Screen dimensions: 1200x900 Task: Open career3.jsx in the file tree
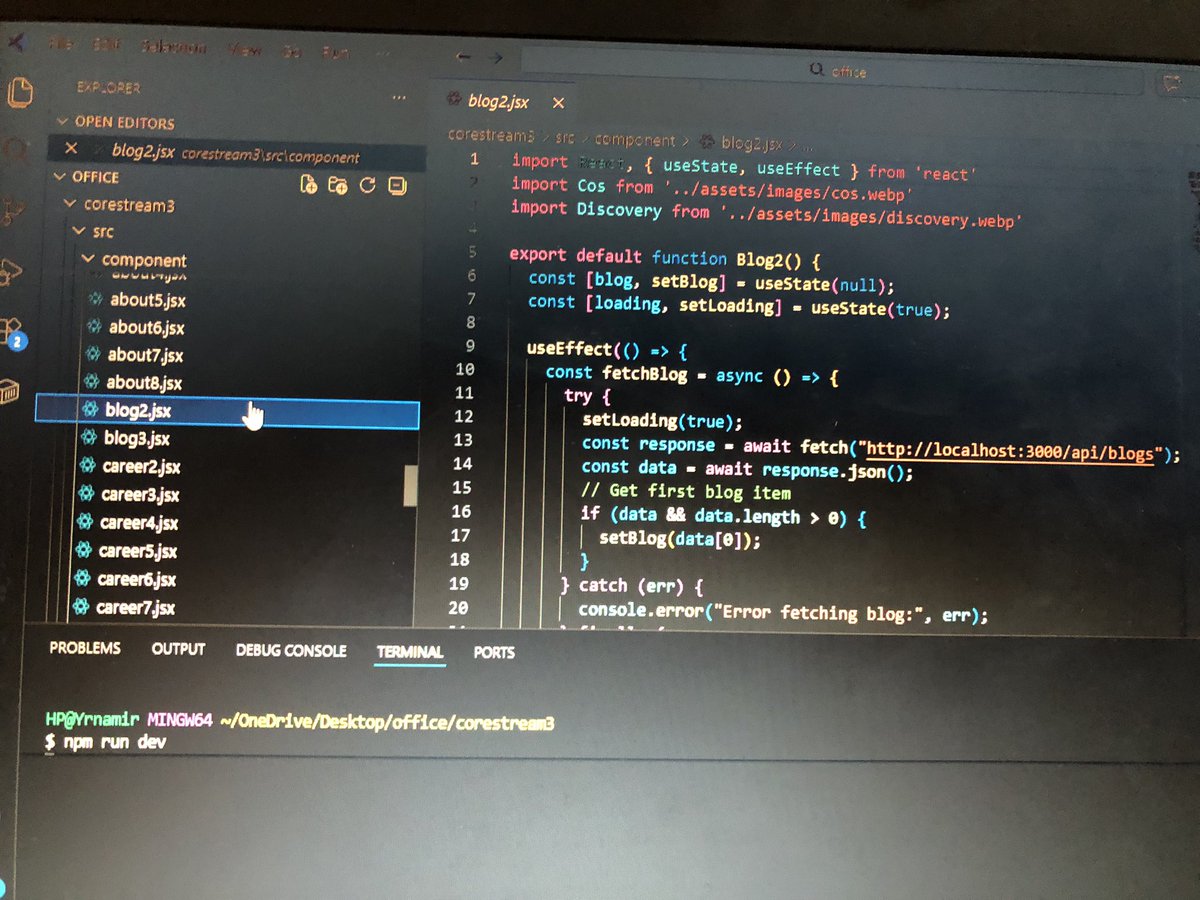(139, 494)
